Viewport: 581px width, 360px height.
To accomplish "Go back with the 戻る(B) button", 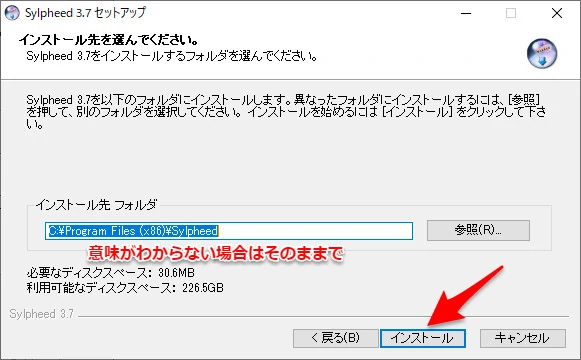I will pyautogui.click(x=336, y=338).
